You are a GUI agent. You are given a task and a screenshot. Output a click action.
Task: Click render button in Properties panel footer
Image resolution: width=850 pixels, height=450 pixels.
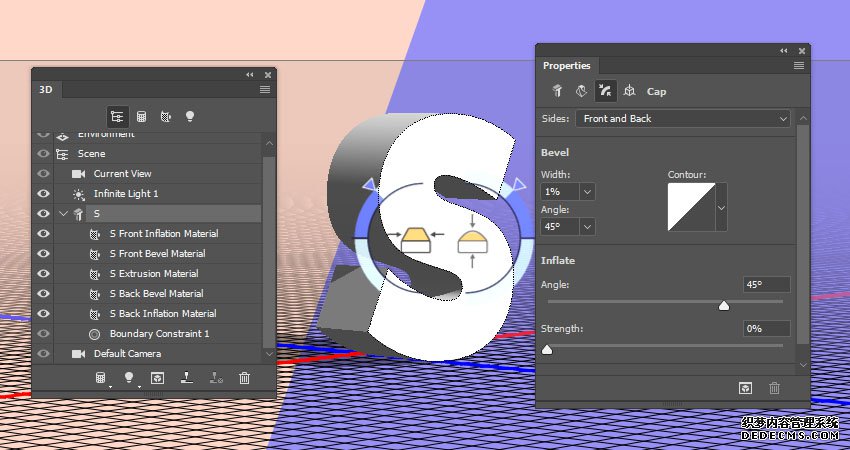tap(746, 388)
